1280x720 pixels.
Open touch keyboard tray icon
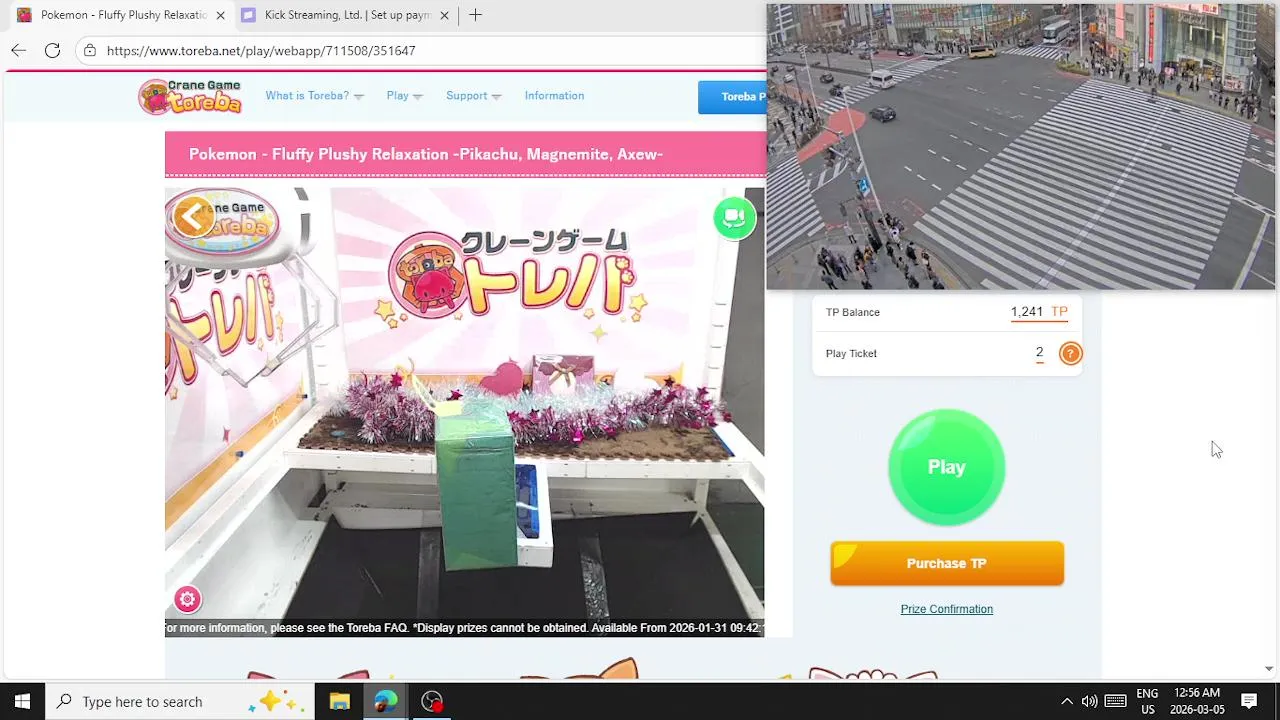1116,701
